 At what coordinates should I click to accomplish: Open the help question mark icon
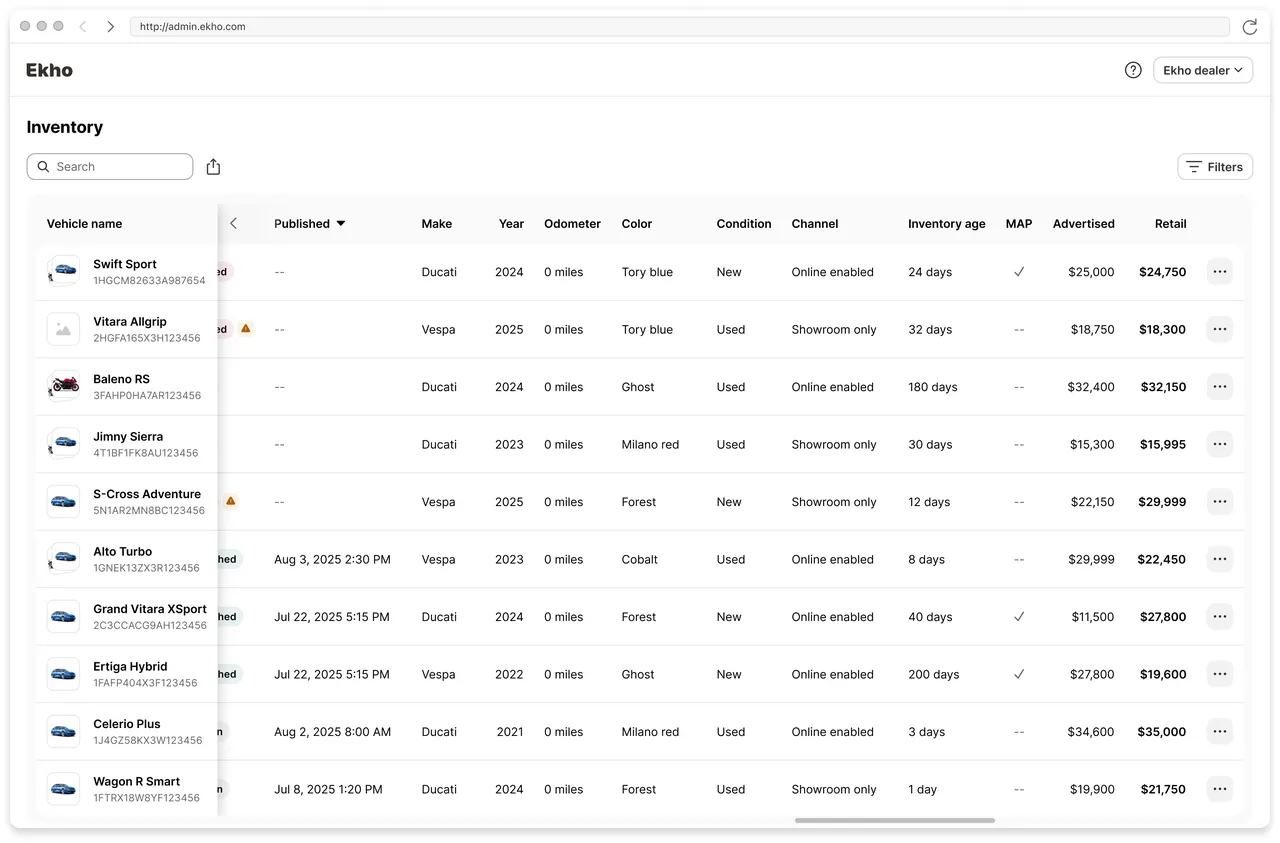coord(1133,70)
